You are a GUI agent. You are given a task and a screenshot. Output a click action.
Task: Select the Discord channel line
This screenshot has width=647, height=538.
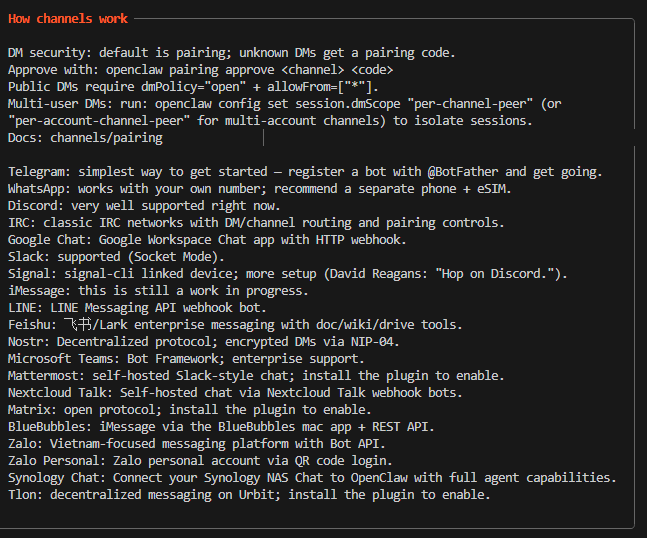point(144,206)
